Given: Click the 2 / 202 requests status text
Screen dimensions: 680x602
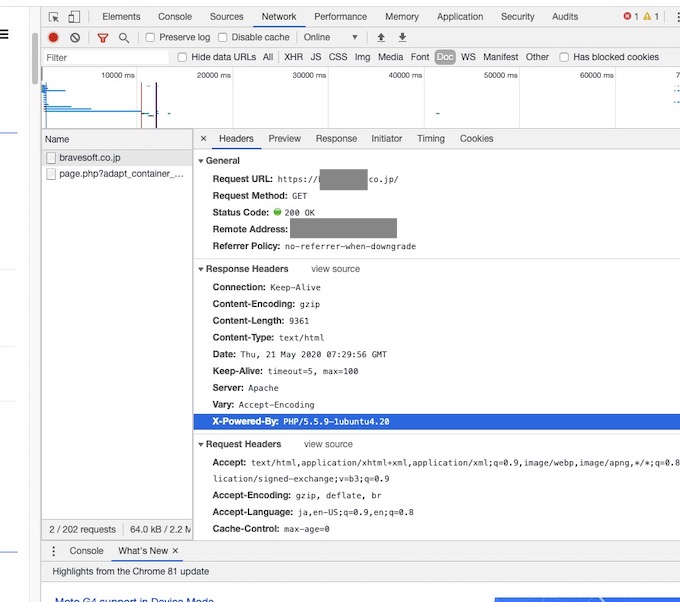Looking at the screenshot, I should click(82, 530).
